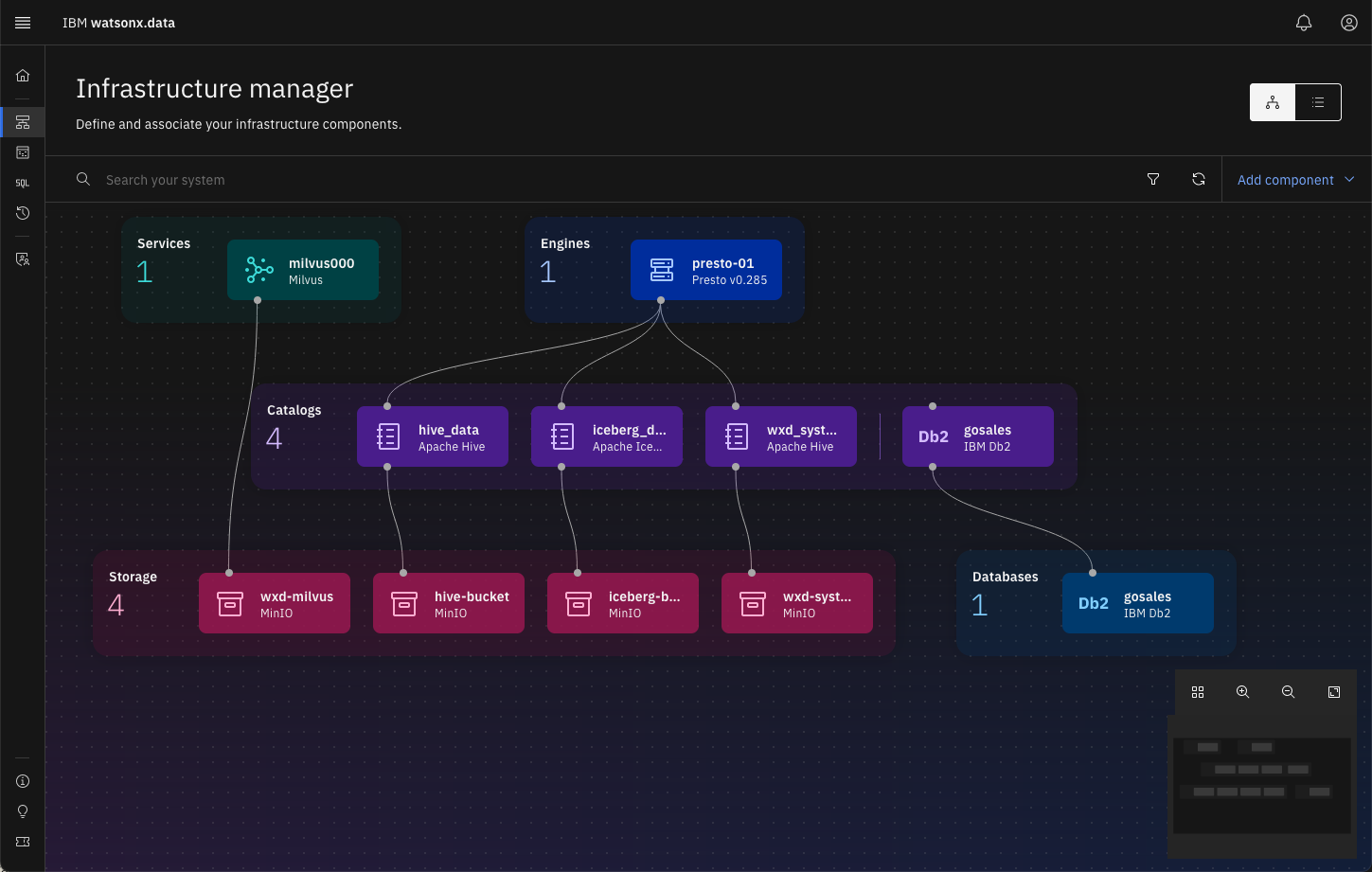Select the iceberg-b... storage node
The image size is (1372, 872).
pyautogui.click(x=623, y=603)
